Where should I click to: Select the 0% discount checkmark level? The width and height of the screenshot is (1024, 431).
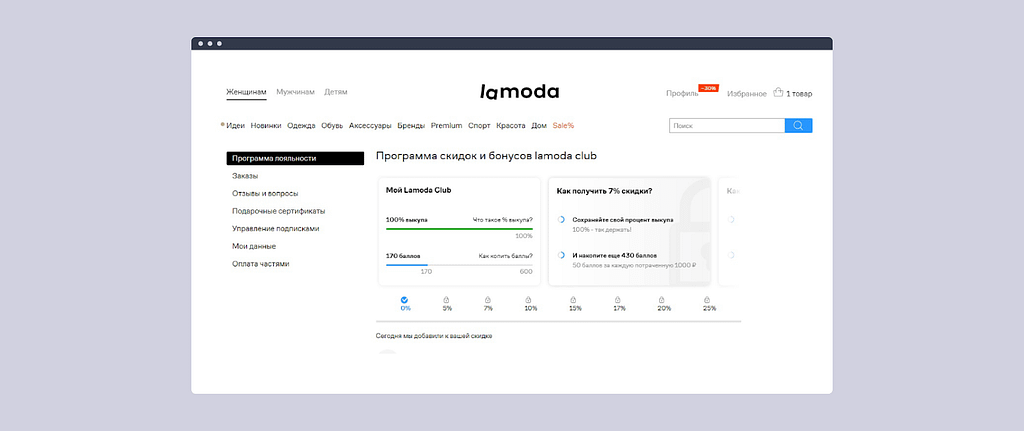click(405, 300)
